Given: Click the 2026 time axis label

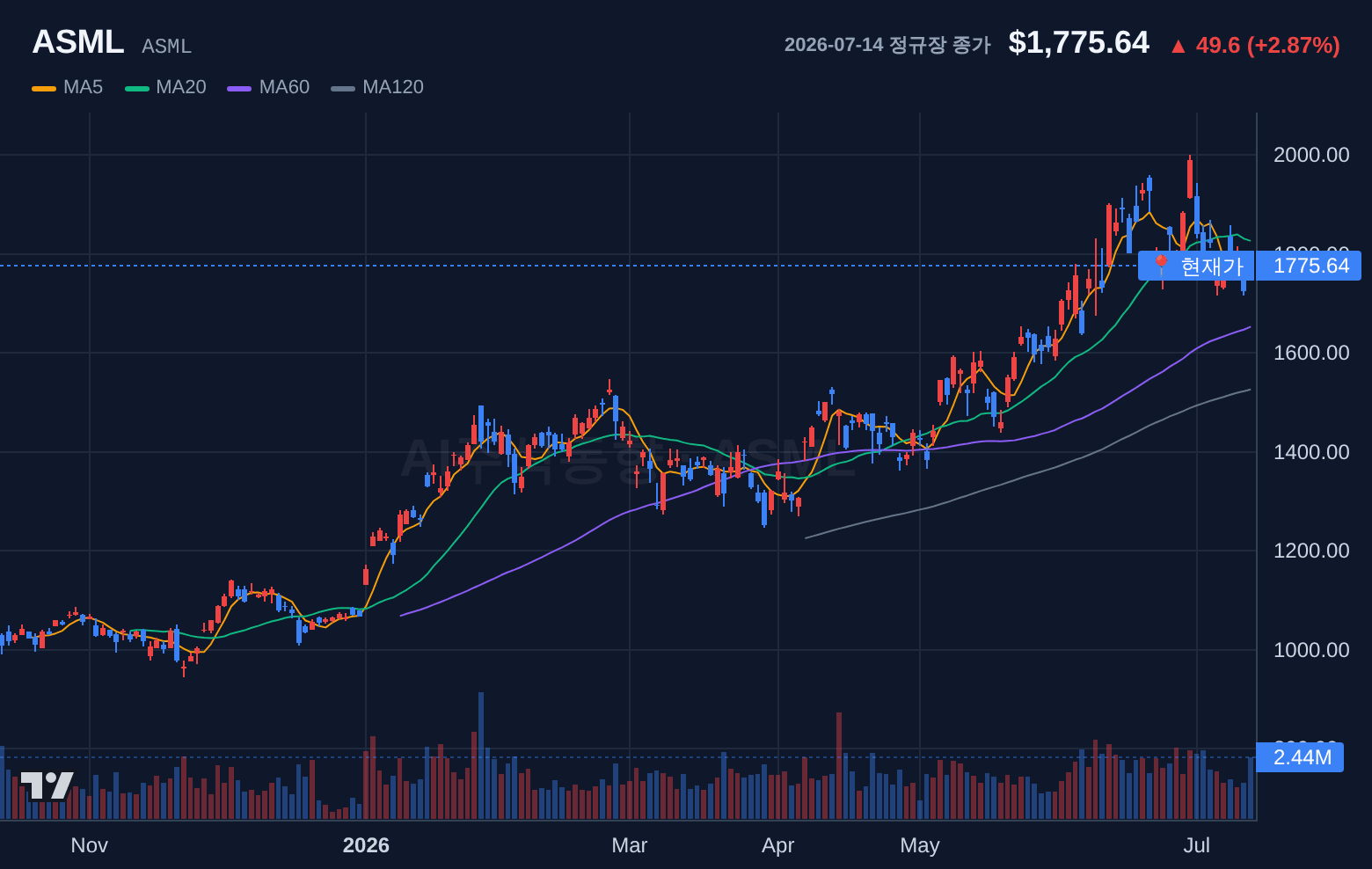Looking at the screenshot, I should pyautogui.click(x=366, y=845).
